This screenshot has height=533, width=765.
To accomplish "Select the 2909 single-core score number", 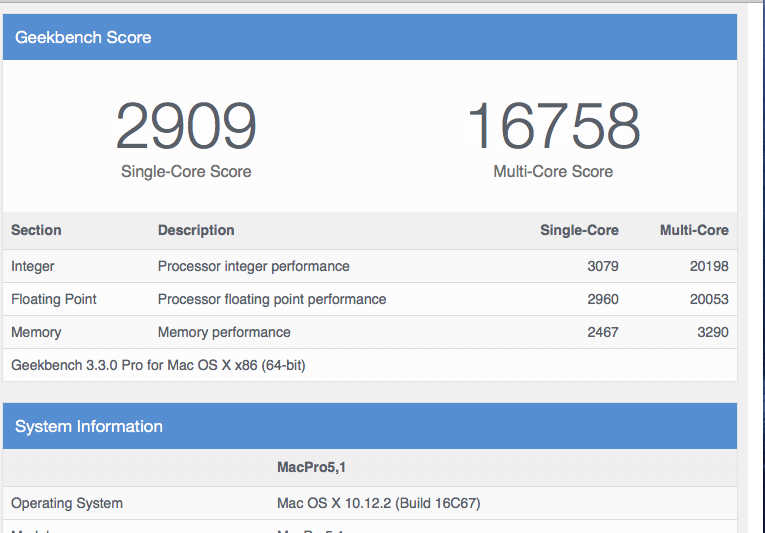I will point(186,126).
